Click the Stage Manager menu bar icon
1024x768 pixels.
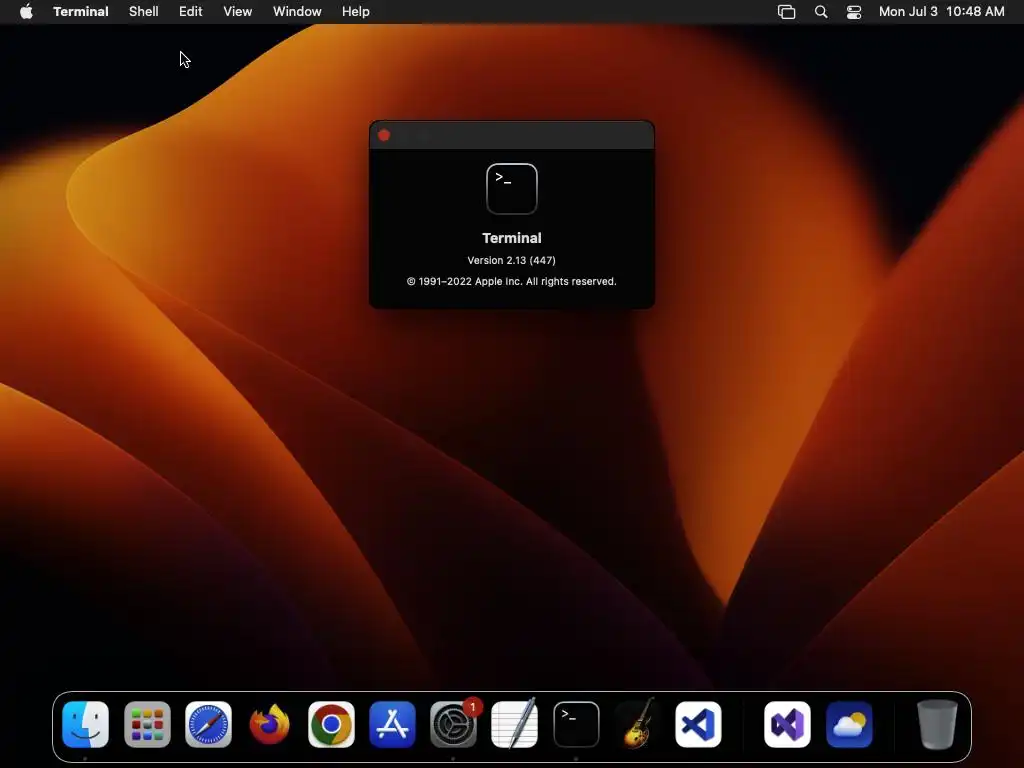click(x=786, y=12)
